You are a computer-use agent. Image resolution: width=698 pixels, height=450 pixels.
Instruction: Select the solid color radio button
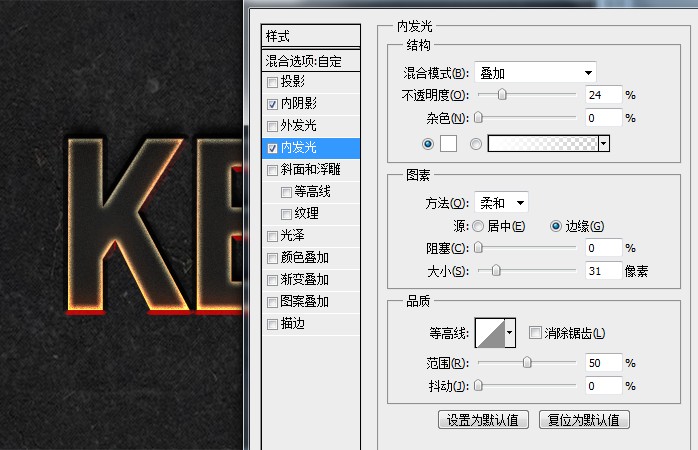click(428, 144)
